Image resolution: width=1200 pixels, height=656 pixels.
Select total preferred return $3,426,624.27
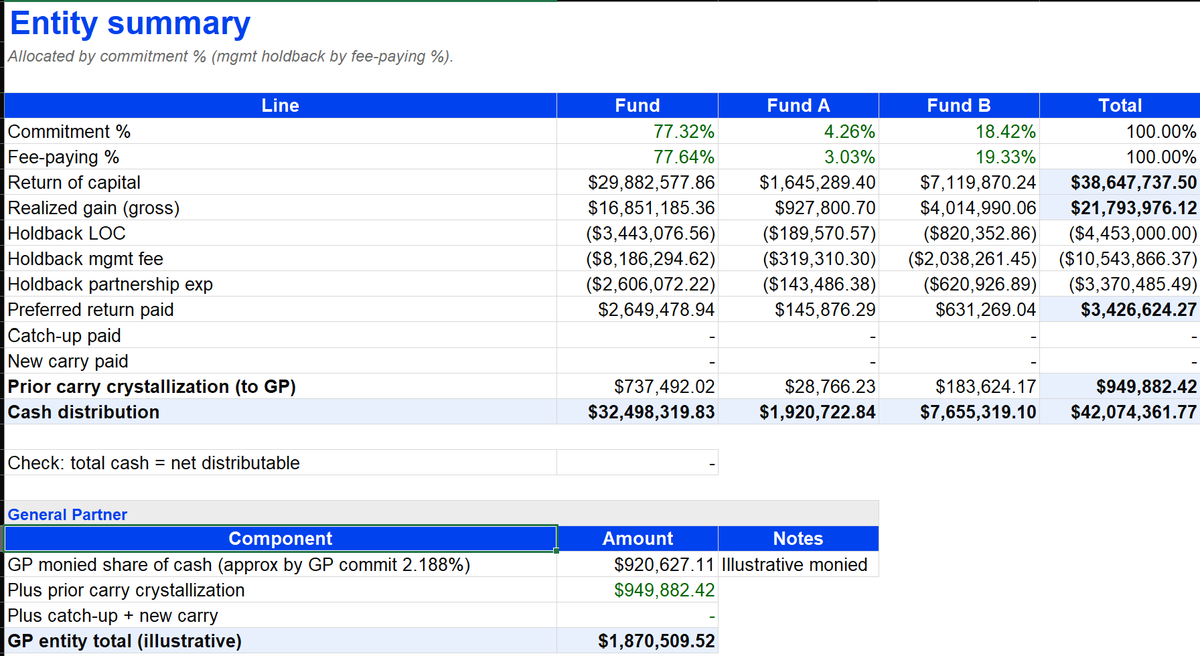(x=1120, y=310)
